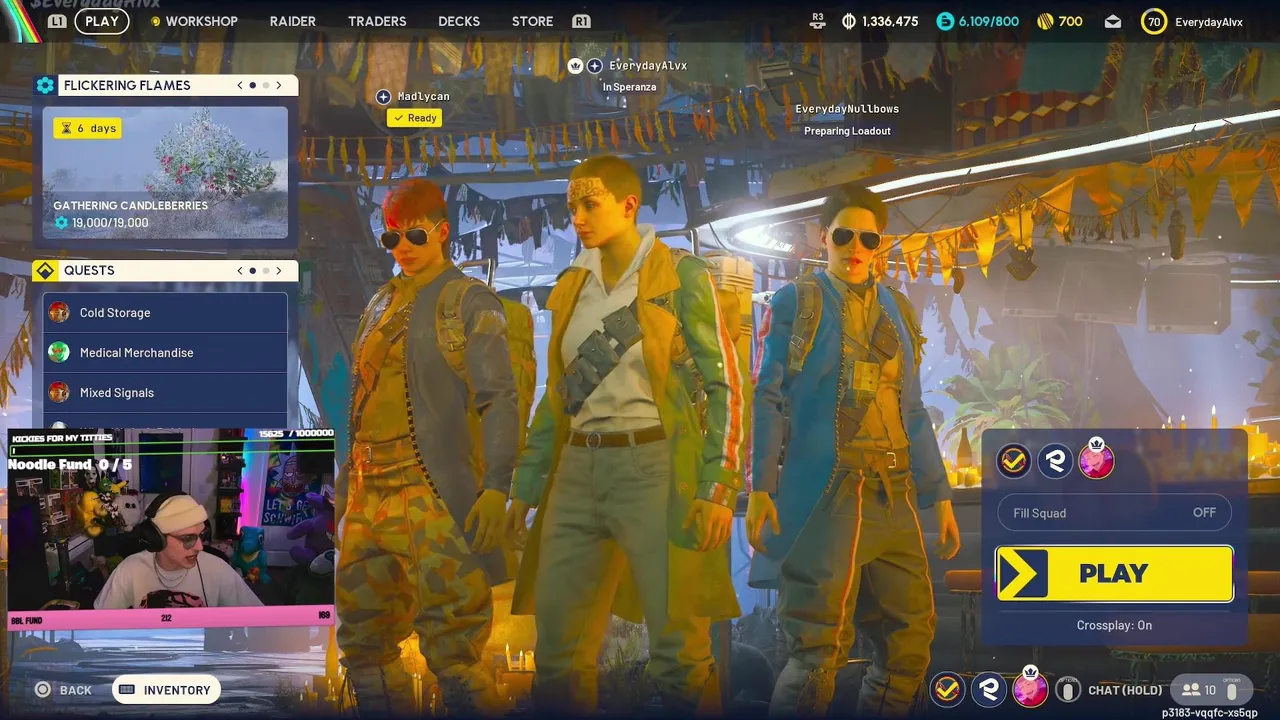Toggle Fill Squad OFF switch

[x=1114, y=512]
